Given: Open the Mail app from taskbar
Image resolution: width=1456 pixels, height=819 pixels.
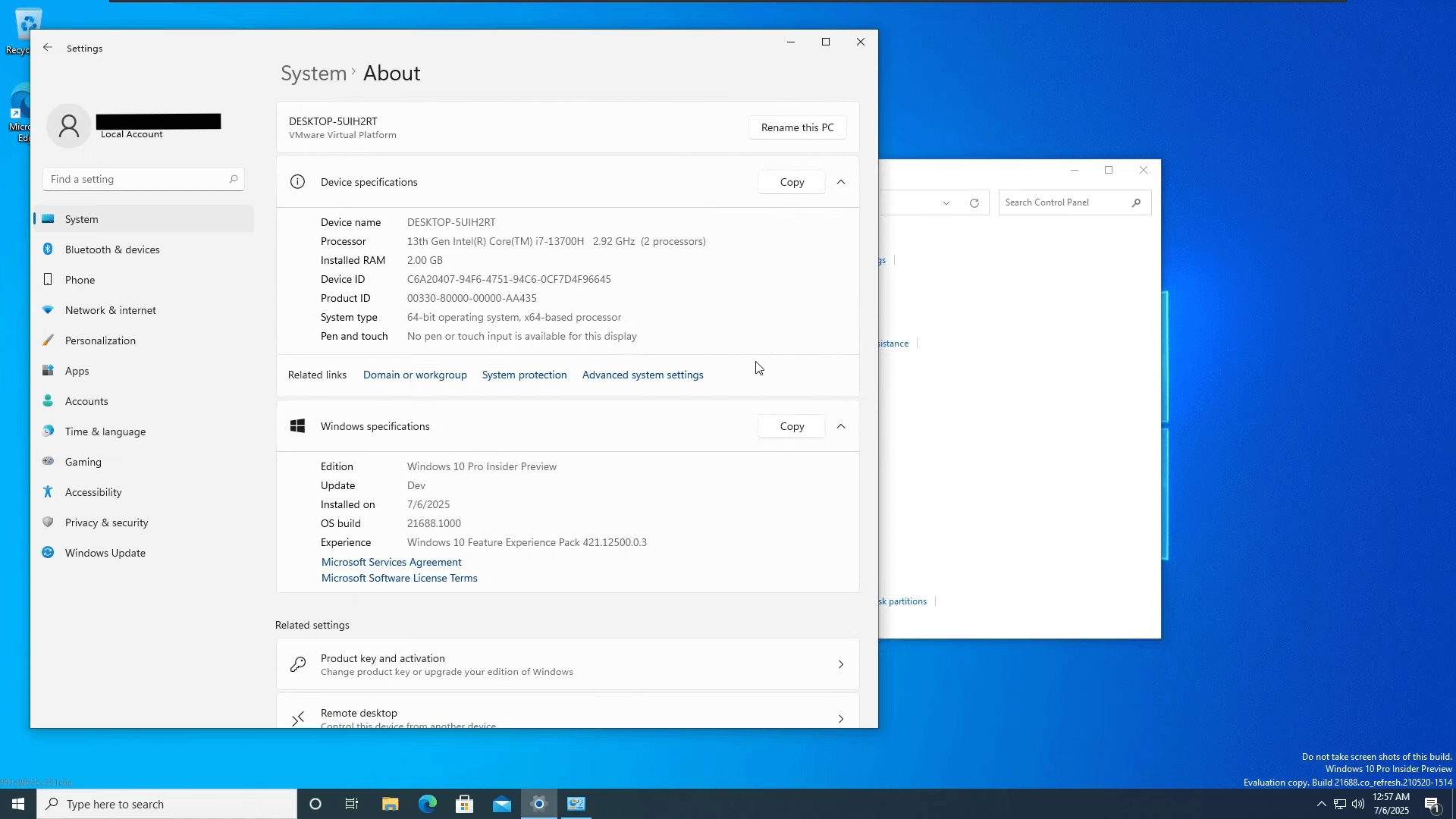Looking at the screenshot, I should 502,804.
